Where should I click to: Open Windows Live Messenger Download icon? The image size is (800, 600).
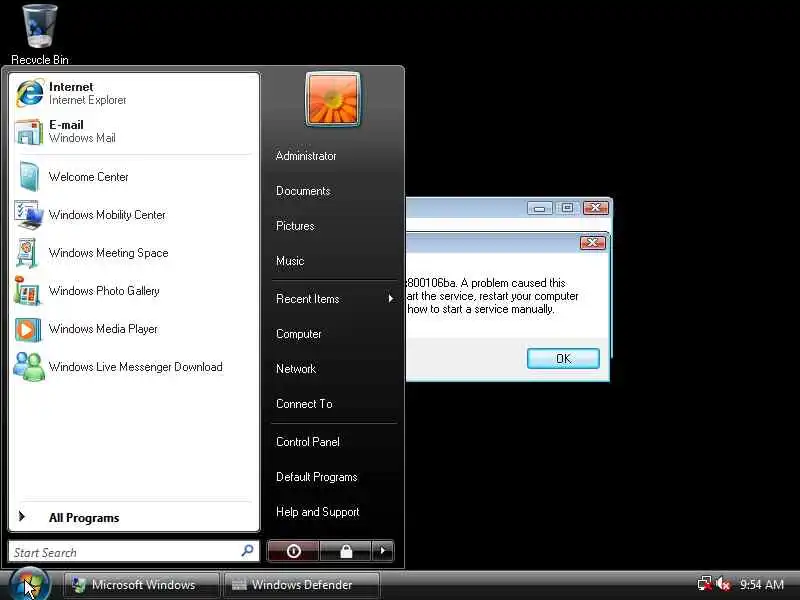coord(29,367)
